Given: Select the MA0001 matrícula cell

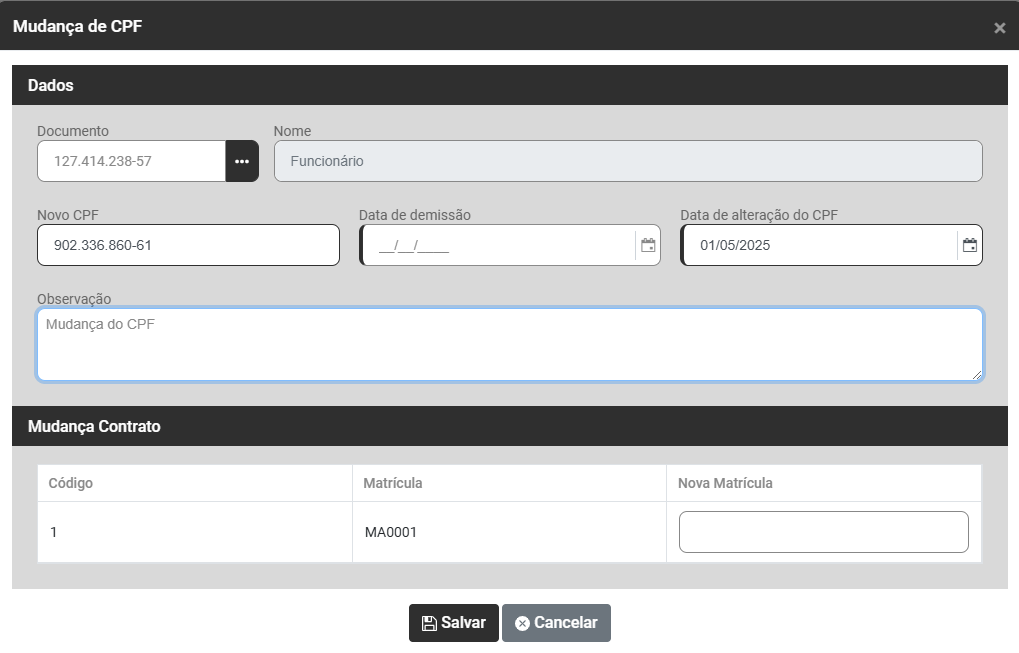Looking at the screenshot, I should coord(510,532).
